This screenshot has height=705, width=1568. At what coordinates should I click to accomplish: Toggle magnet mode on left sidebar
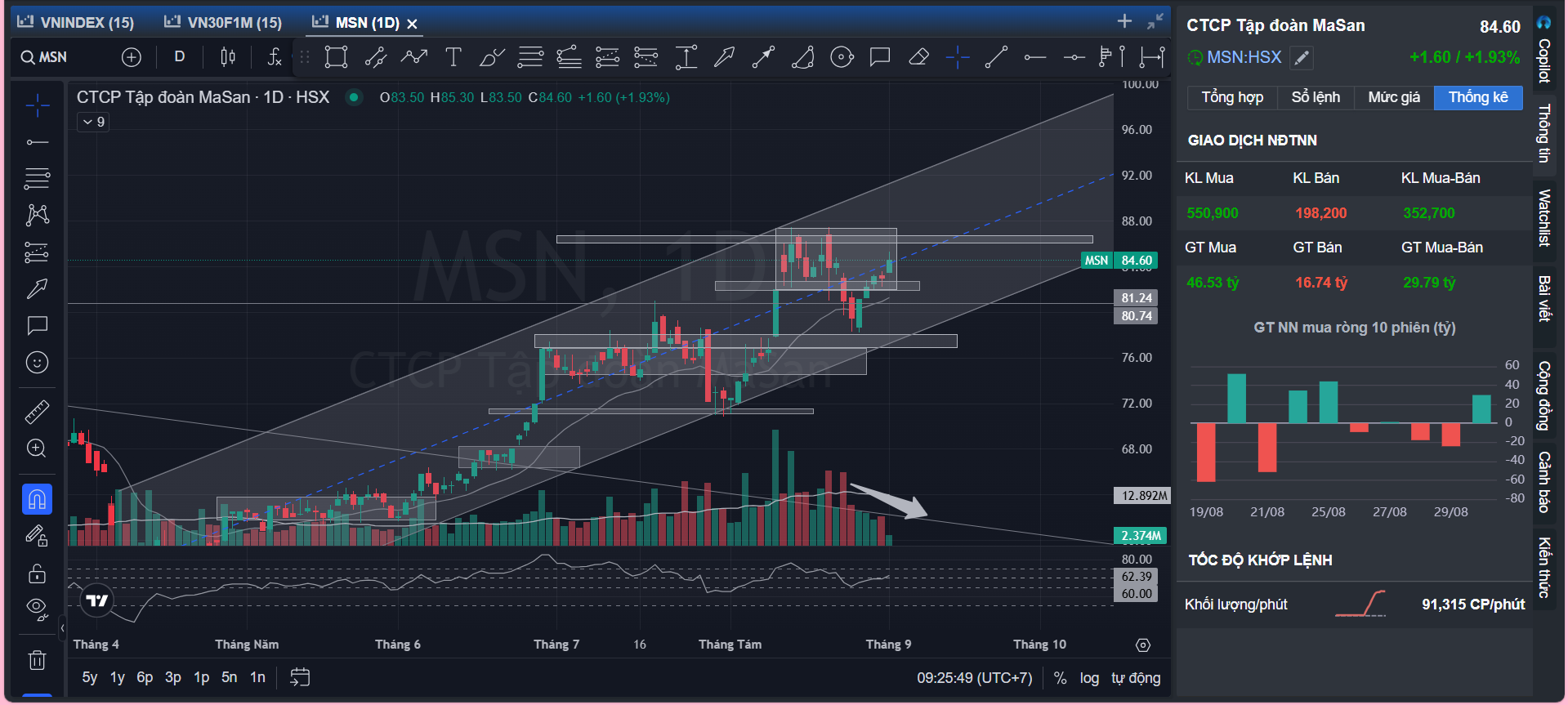click(x=37, y=499)
